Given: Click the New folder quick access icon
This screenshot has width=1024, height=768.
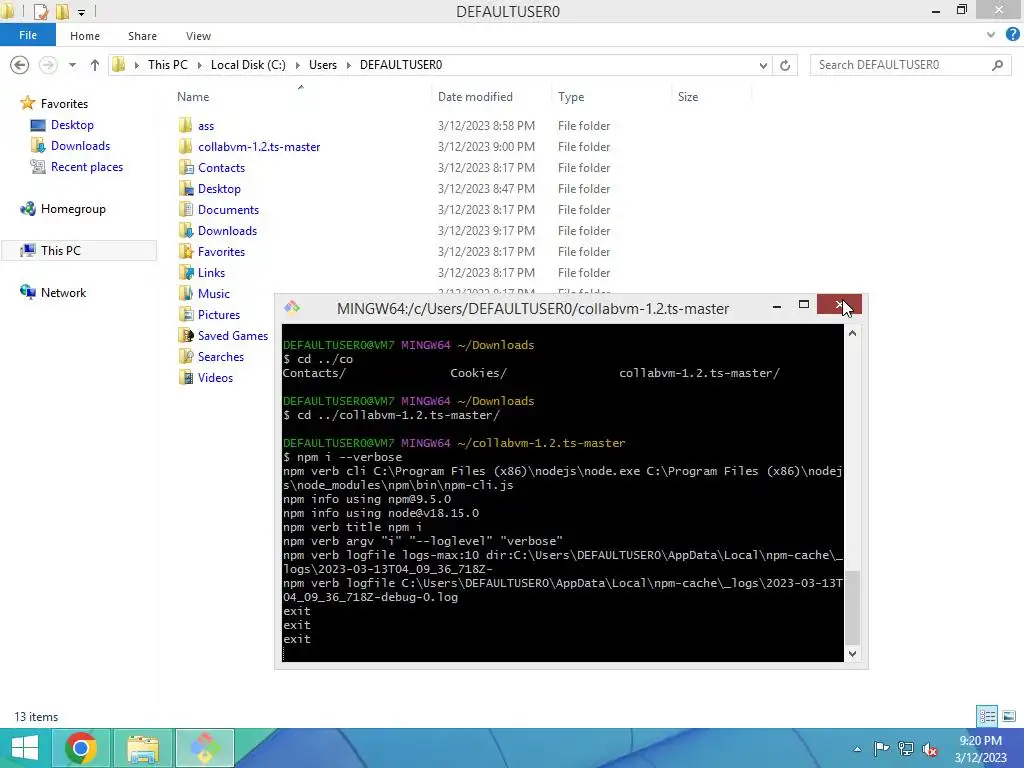Looking at the screenshot, I should 63,11.
